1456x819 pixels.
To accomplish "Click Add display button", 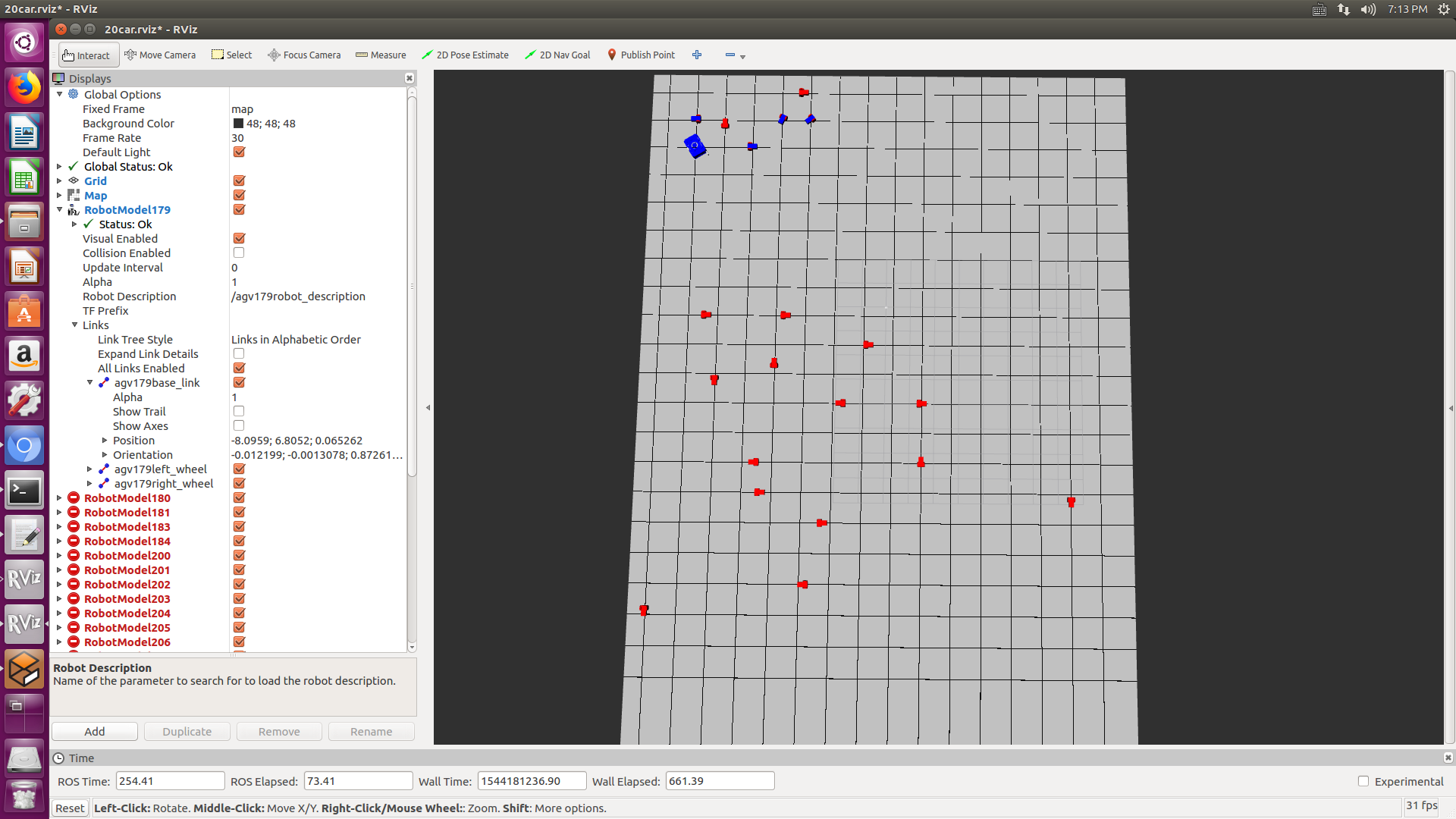I will click(95, 731).
